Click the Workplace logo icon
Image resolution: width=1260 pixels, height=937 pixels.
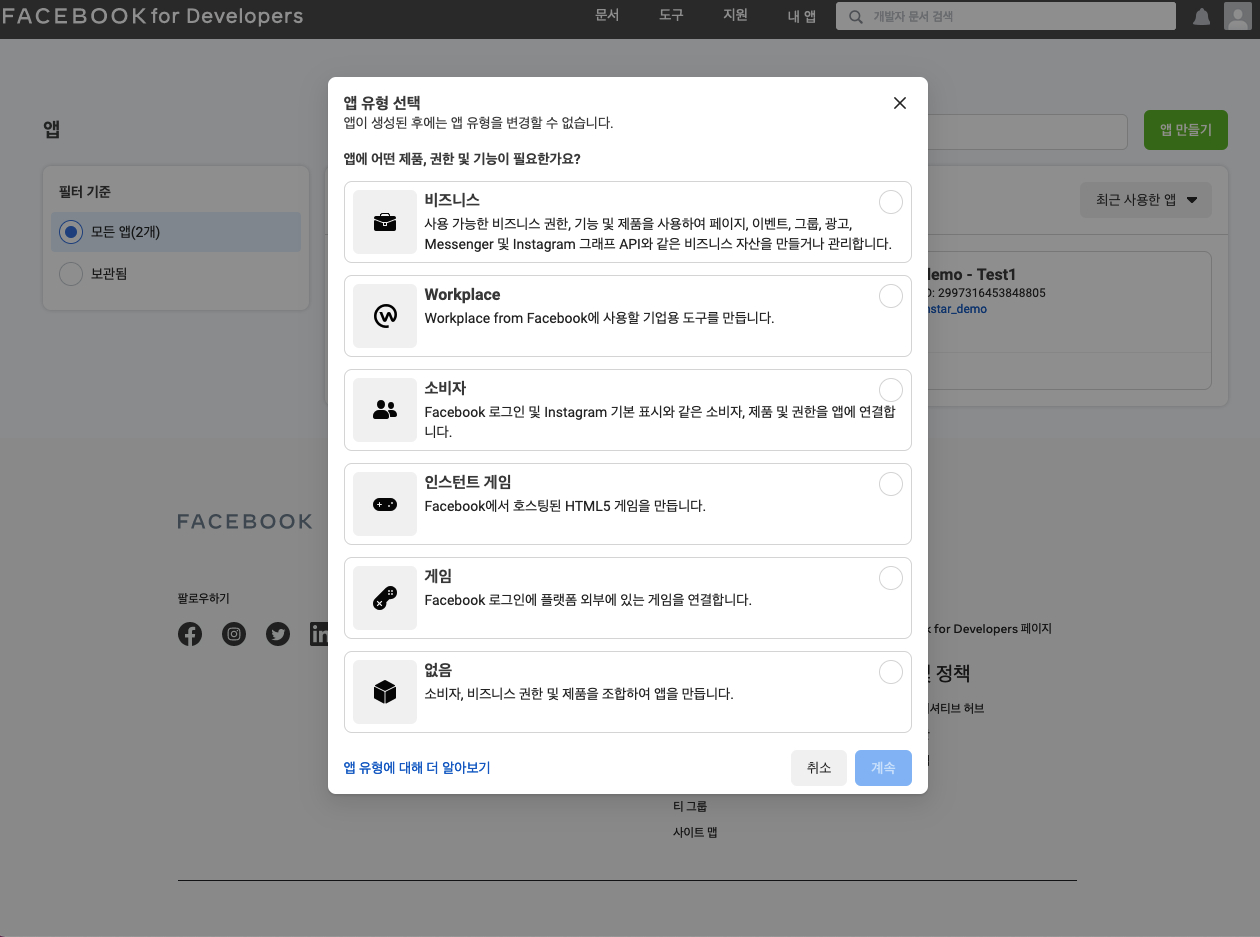tap(385, 316)
